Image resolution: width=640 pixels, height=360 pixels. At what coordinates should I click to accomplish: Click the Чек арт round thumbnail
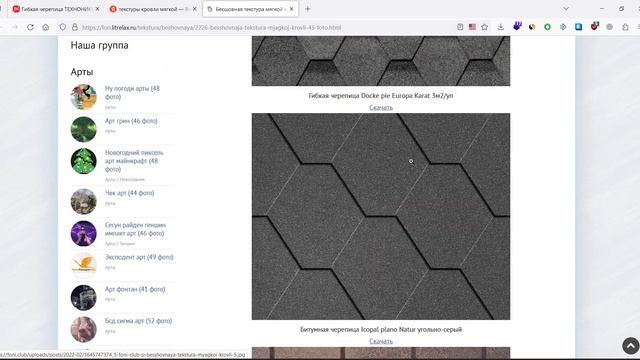(84, 201)
